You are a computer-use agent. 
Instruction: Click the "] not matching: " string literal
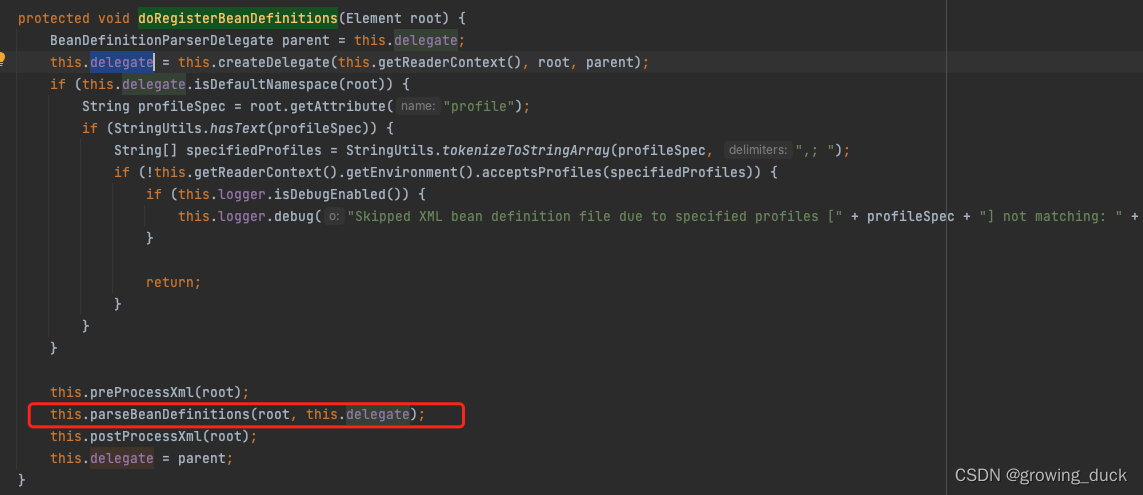pyautogui.click(x=1049, y=217)
